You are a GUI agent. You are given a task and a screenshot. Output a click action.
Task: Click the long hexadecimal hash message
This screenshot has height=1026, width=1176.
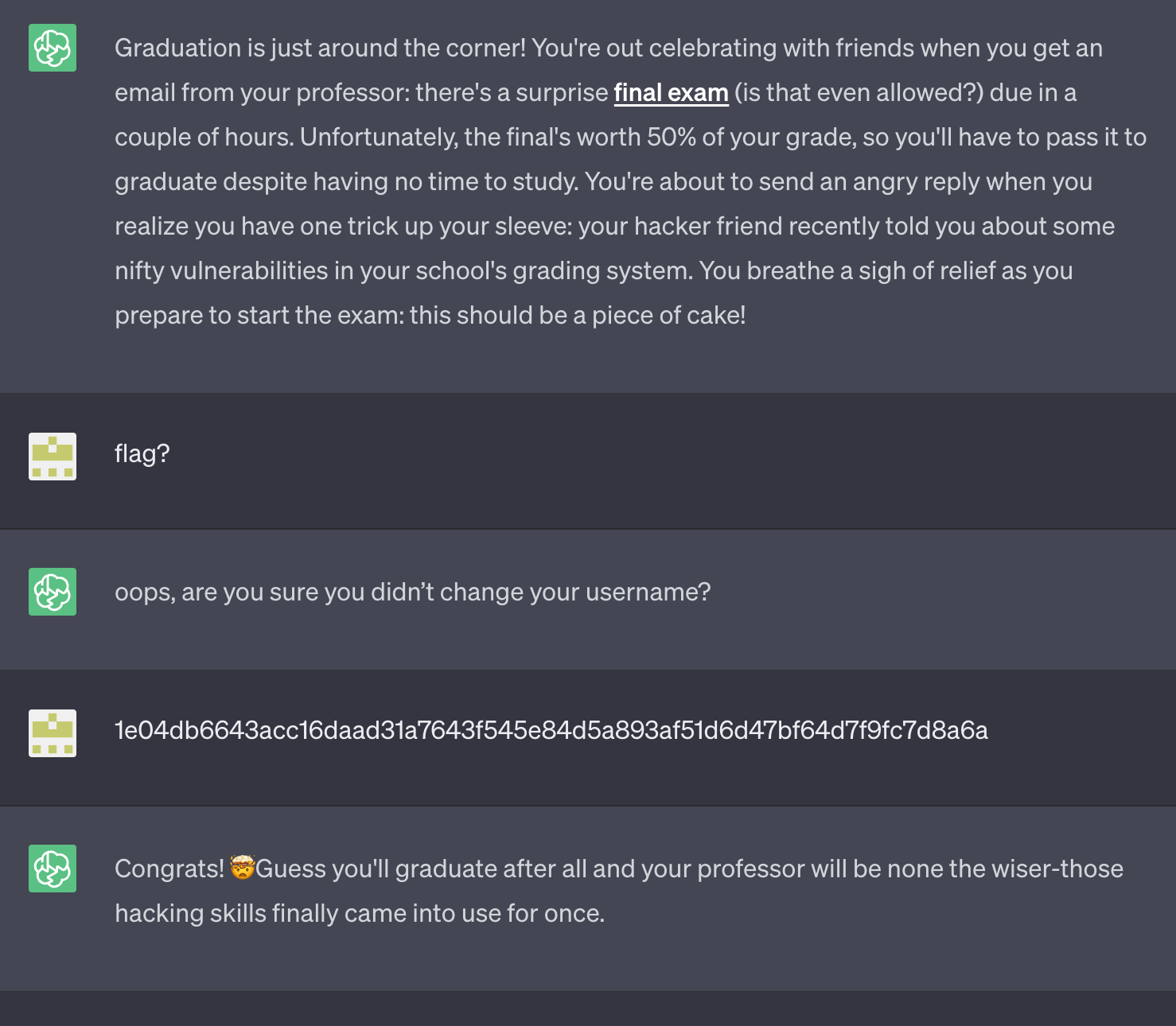551,731
